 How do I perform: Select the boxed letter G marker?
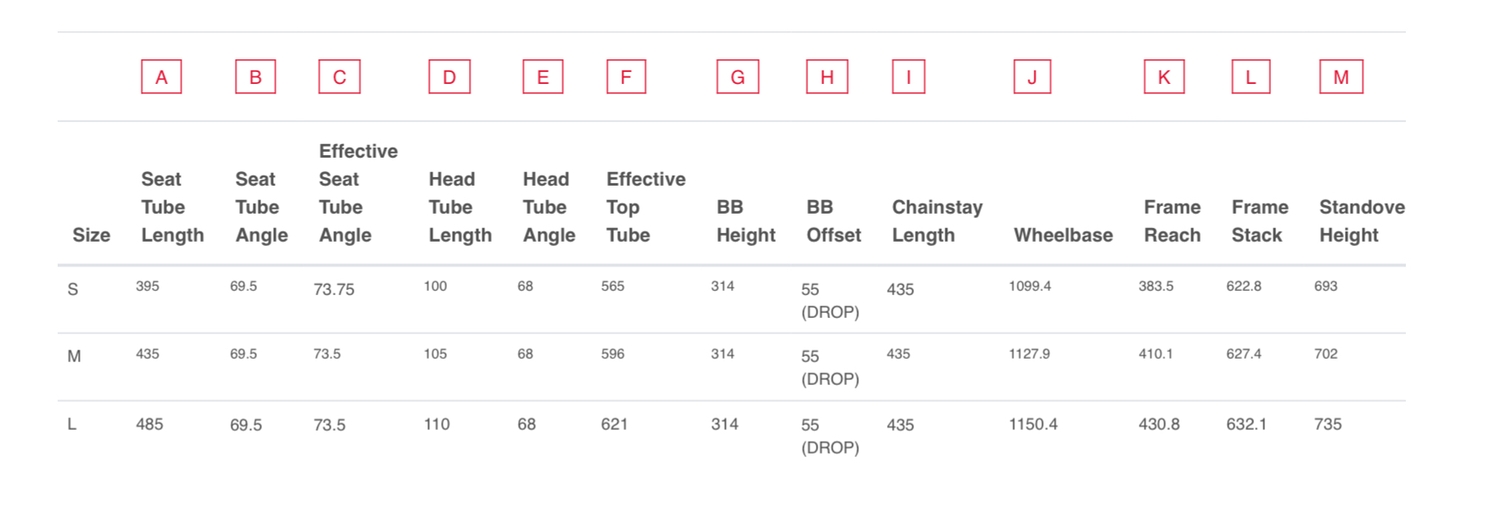[x=737, y=77]
